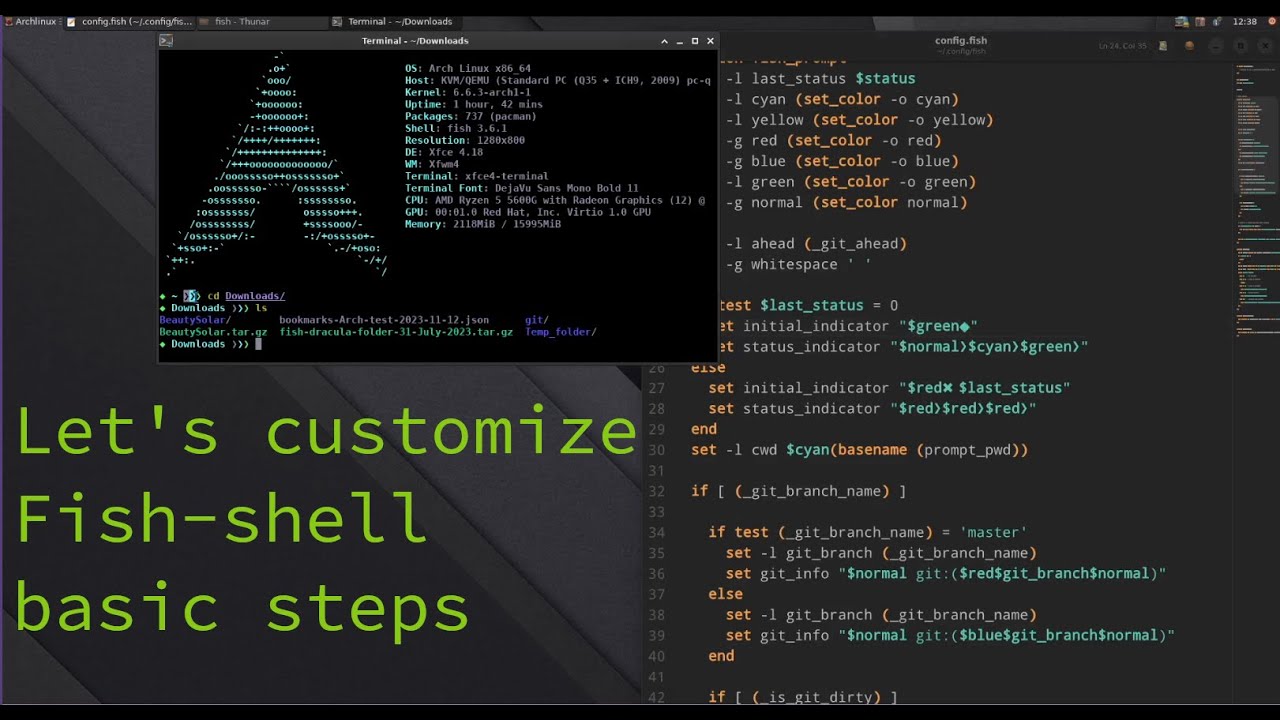
Task: Click the terminal cursor after Downloads prompt
Action: tap(258, 344)
